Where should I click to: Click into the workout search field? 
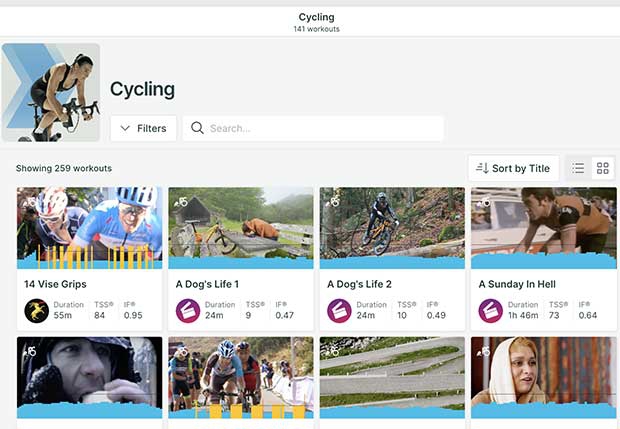320,128
